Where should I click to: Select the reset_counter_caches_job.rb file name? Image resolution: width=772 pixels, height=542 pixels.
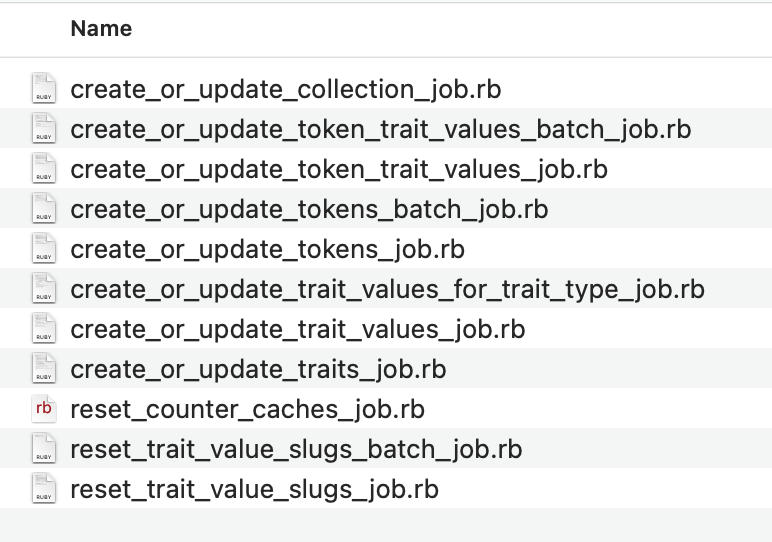coord(247,409)
